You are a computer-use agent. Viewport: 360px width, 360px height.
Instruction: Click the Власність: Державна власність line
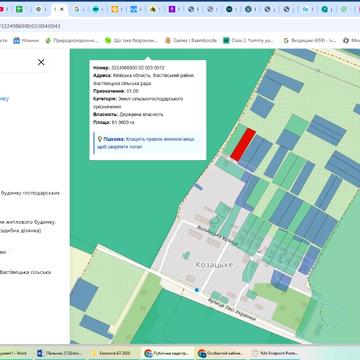coord(128,114)
